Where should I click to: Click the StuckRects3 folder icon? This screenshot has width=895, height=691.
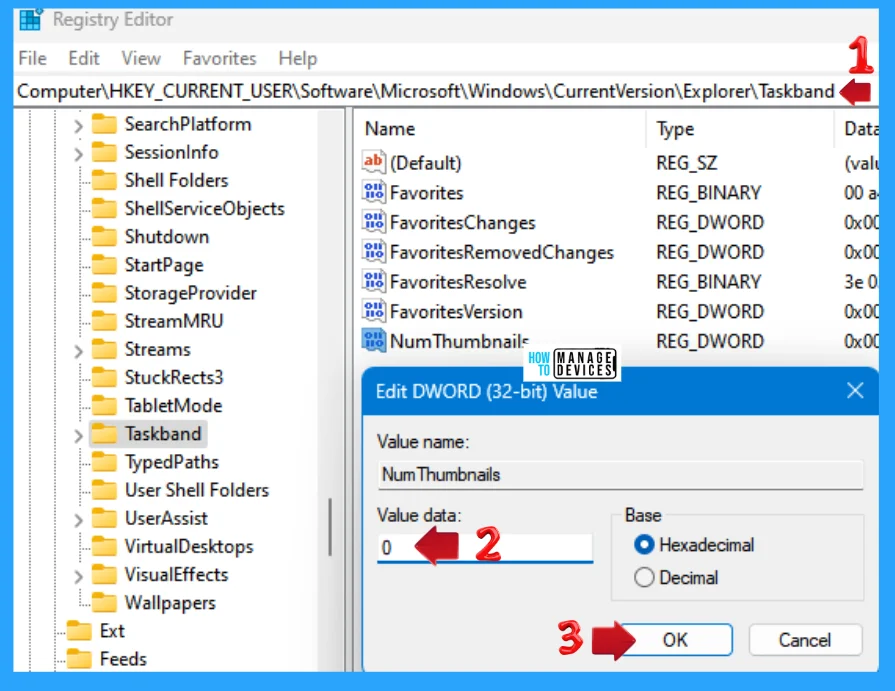[x=104, y=377]
